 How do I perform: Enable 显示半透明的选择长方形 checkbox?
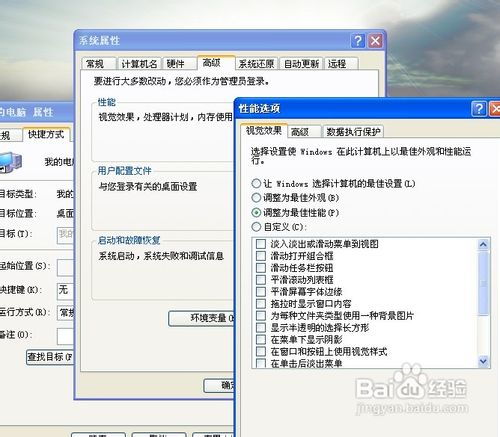(261, 327)
